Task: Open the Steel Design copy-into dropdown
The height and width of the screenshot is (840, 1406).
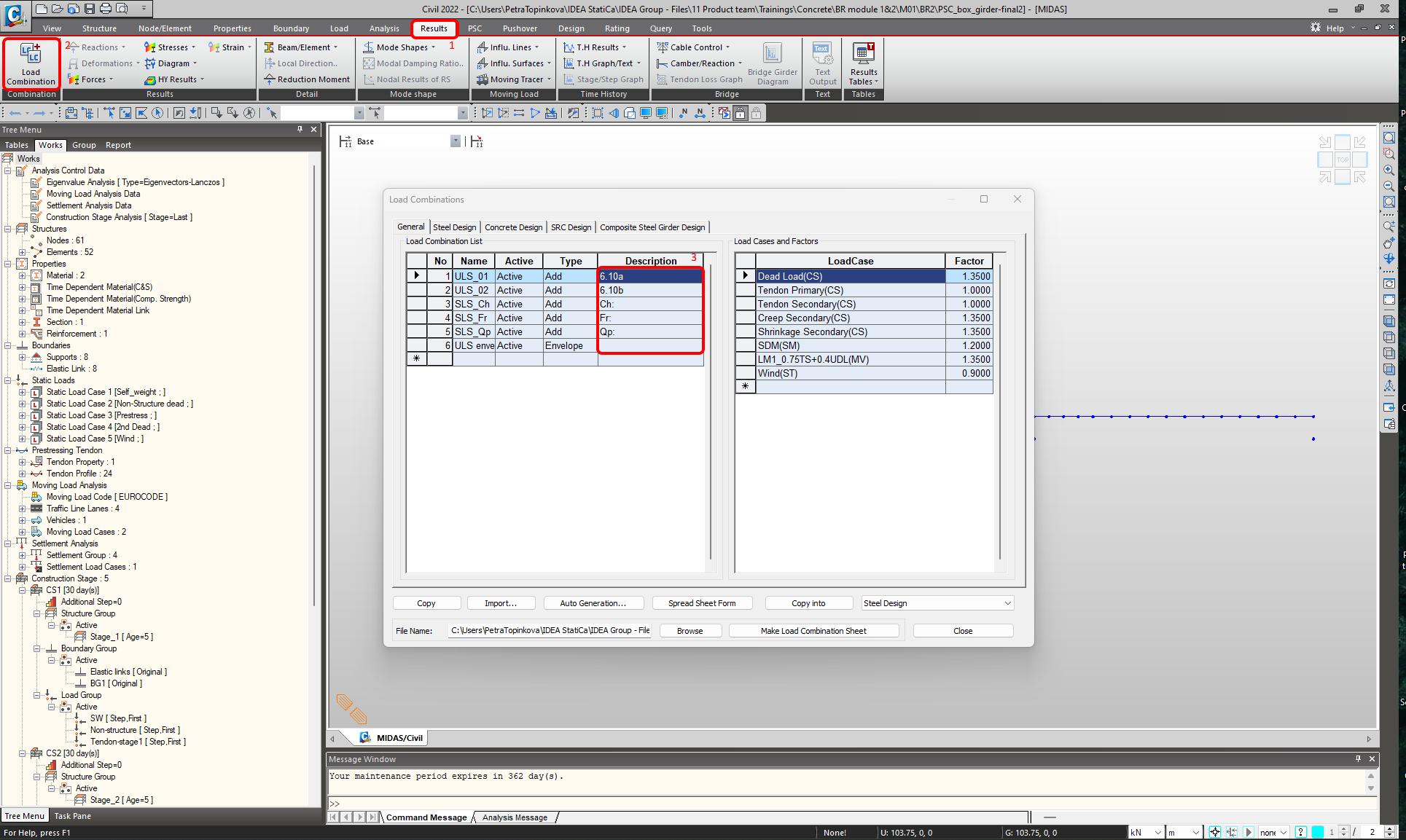Action: click(x=1007, y=603)
